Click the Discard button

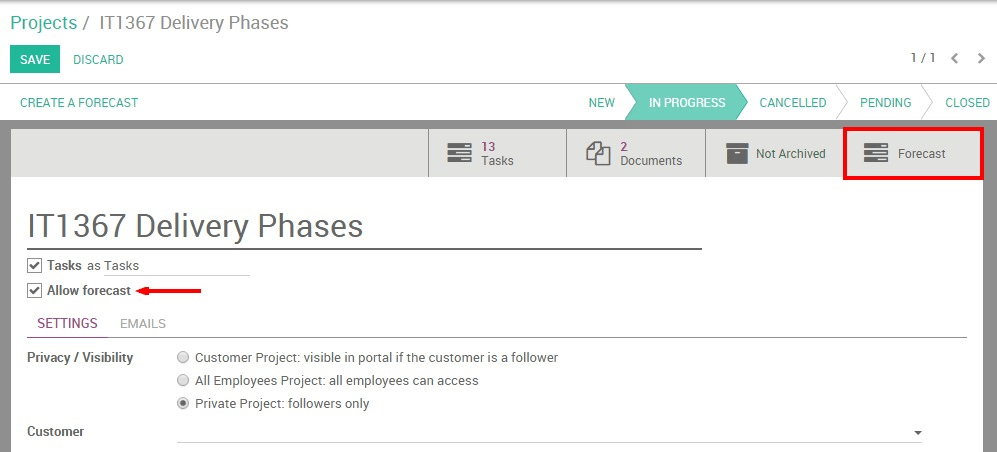[x=98, y=60]
